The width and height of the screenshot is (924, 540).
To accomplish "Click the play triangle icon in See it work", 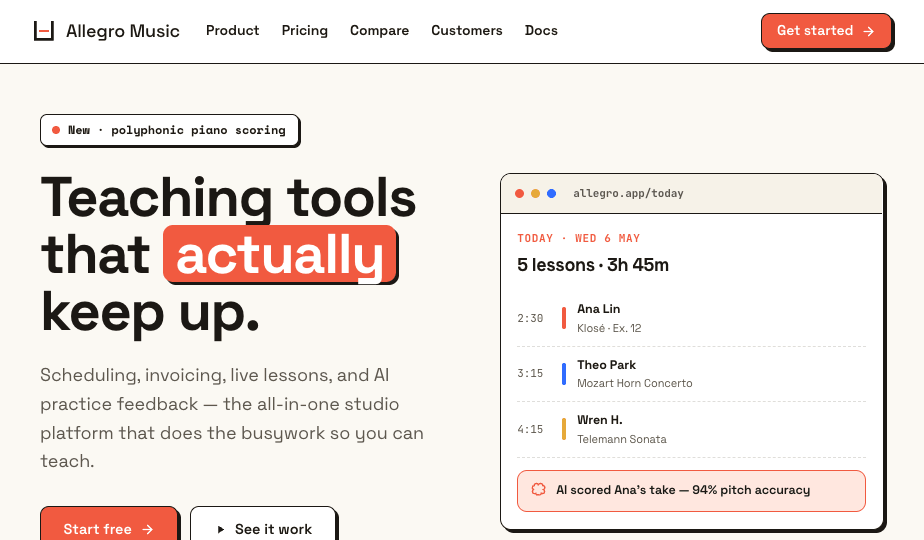I will click(x=221, y=529).
